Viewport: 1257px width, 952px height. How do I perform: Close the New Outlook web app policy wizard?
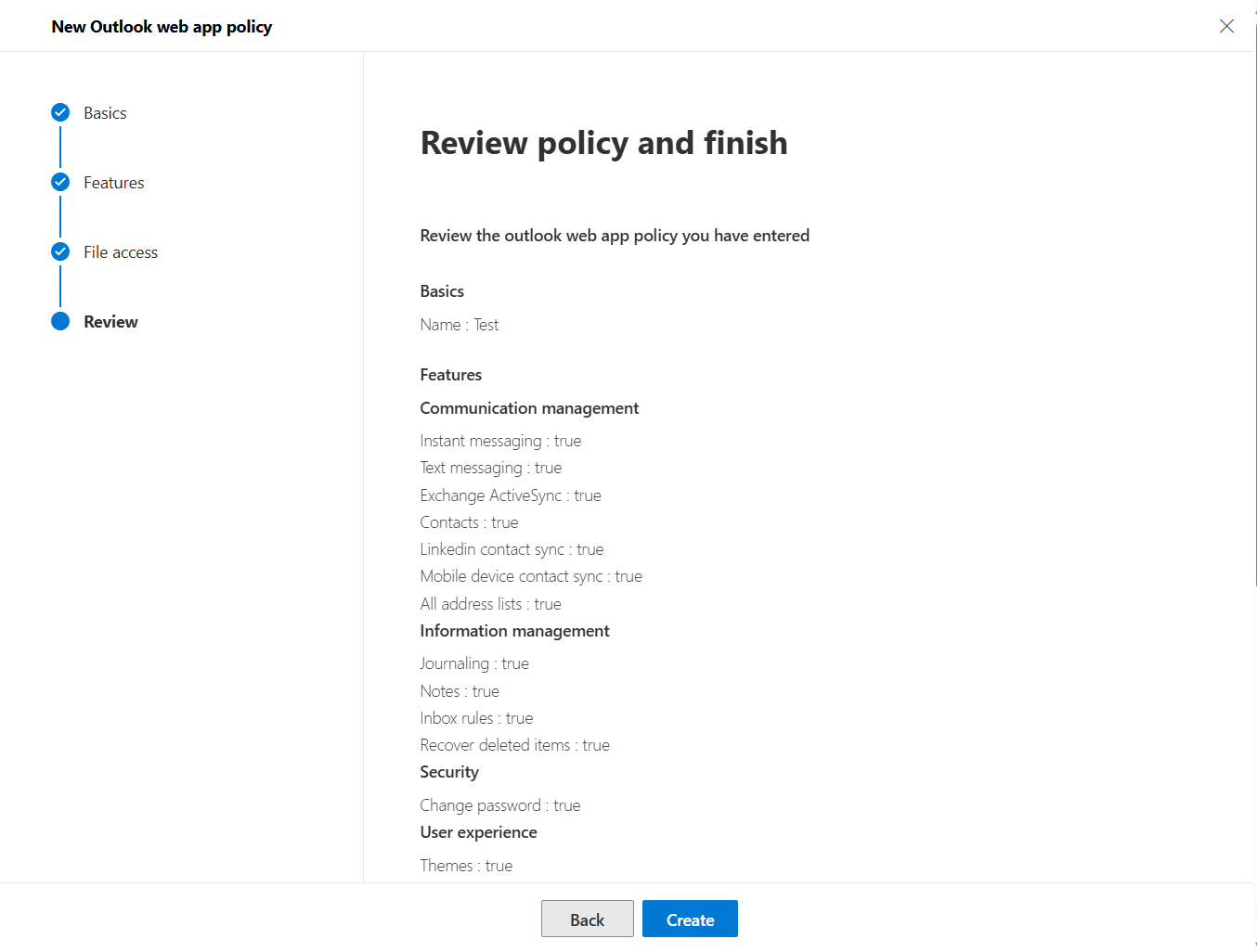coord(1226,26)
